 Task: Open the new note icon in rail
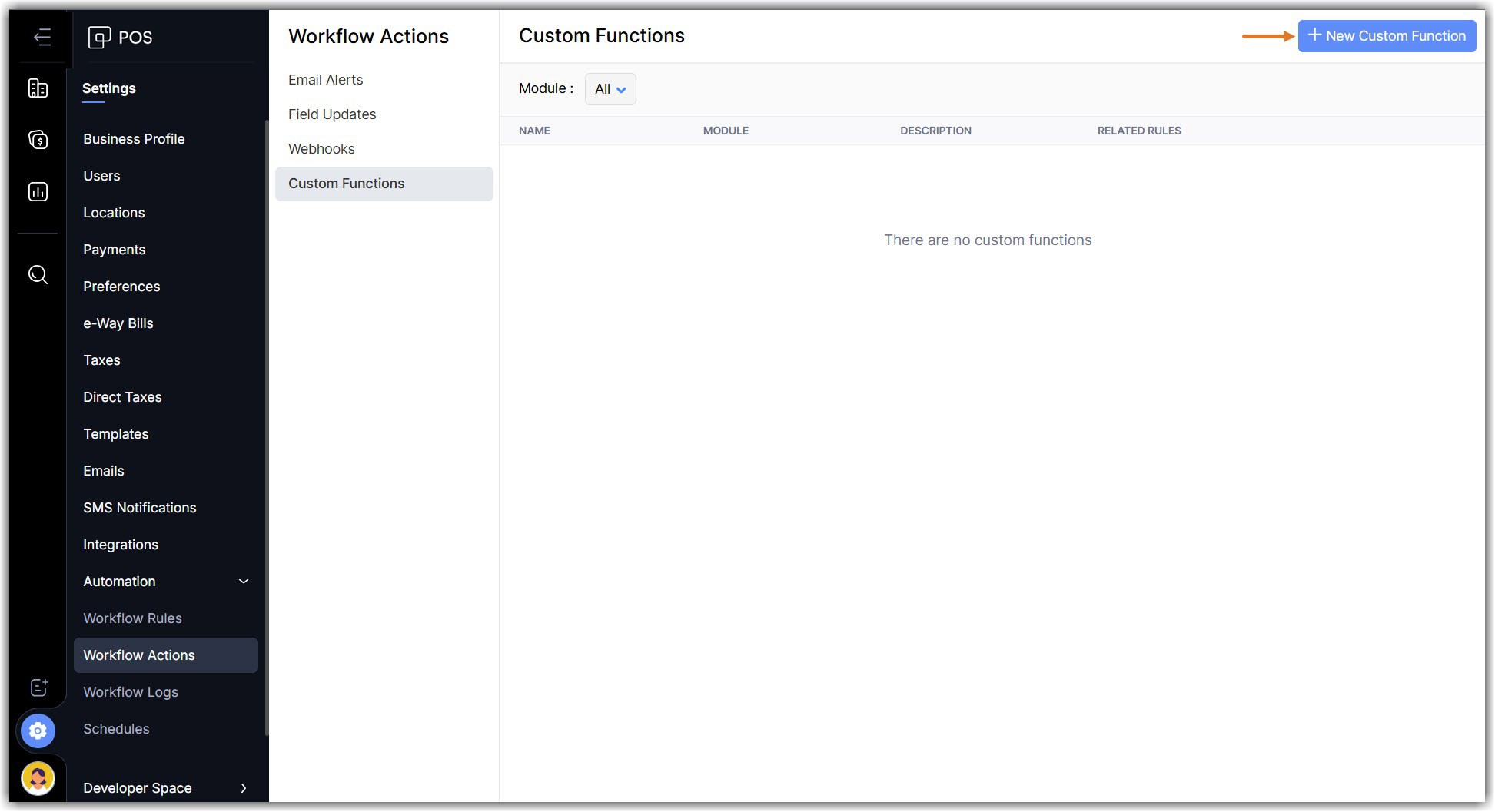pos(38,688)
